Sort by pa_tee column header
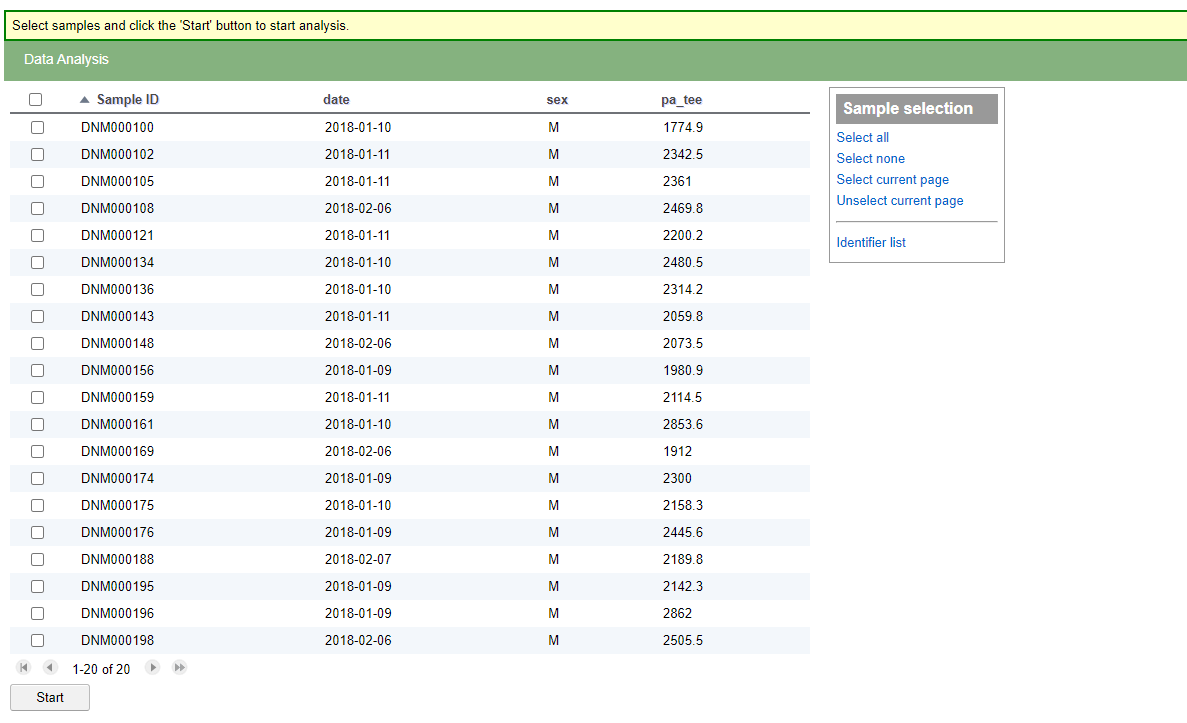Screen dimensions: 1187x723 [681, 100]
